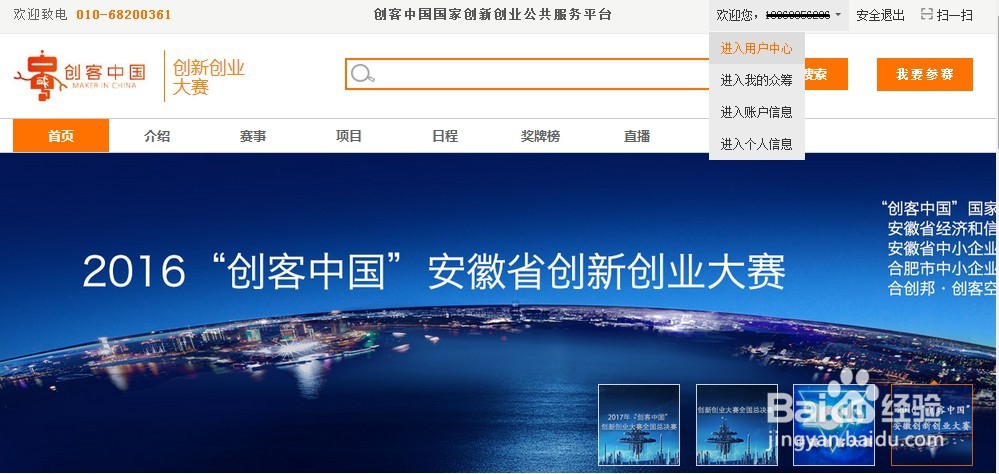
Task: Open the 日程 navigation tab
Action: [x=445, y=136]
